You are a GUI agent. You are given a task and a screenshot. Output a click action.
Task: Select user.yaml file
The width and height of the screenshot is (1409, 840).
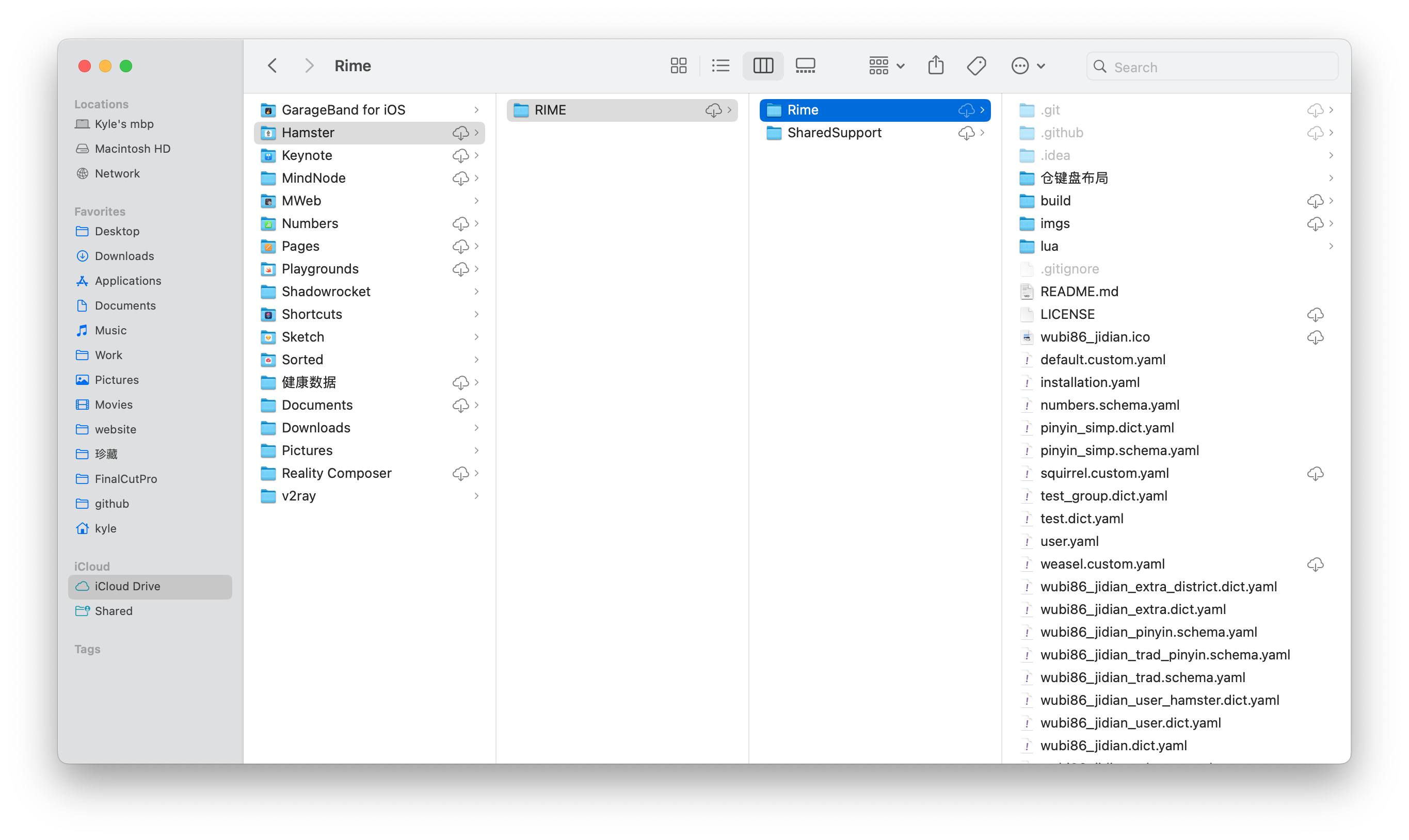click(x=1176, y=541)
